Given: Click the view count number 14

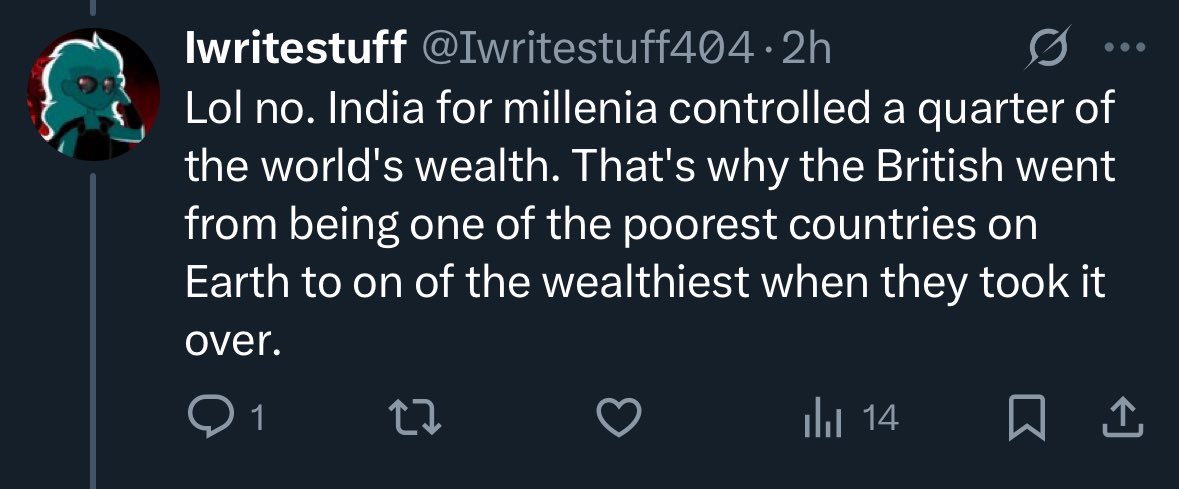Looking at the screenshot, I should coord(880,418).
